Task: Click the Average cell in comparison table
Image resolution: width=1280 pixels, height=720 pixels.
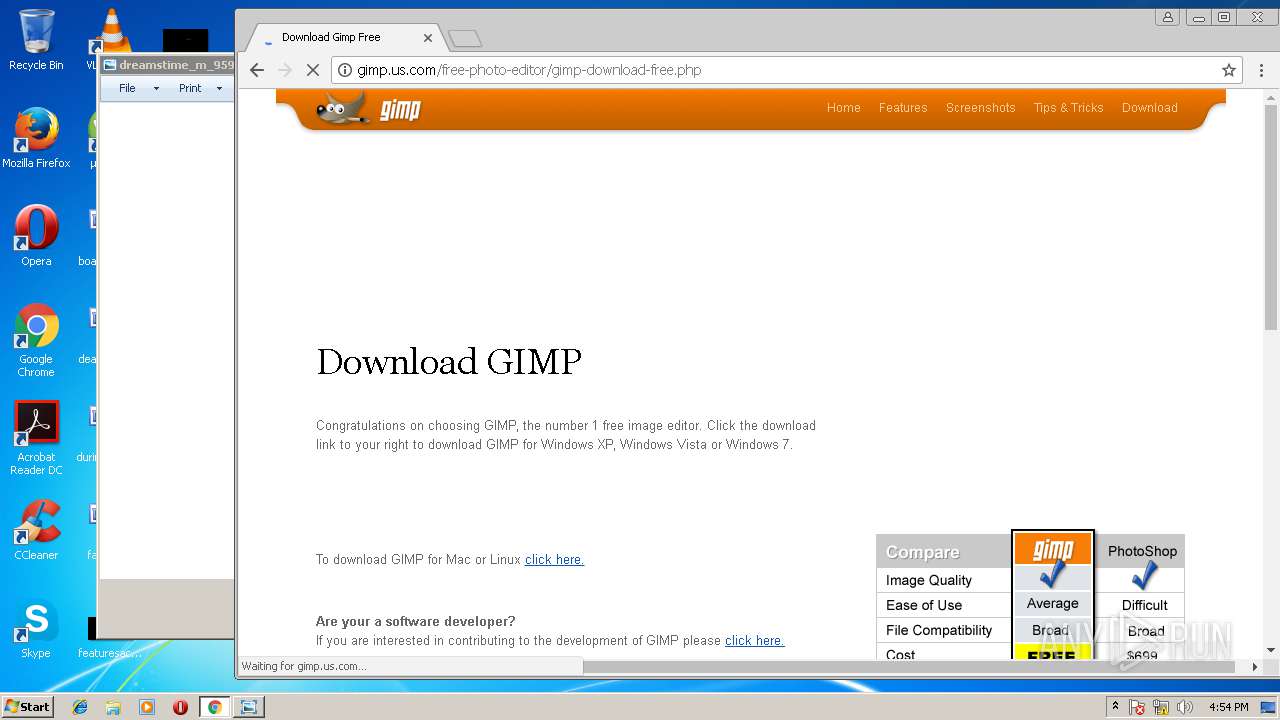Action: pos(1052,604)
